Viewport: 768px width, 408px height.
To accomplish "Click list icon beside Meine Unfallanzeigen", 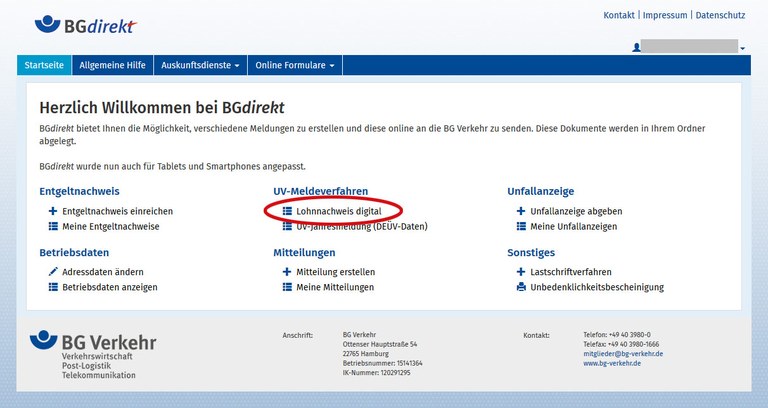I will [521, 226].
